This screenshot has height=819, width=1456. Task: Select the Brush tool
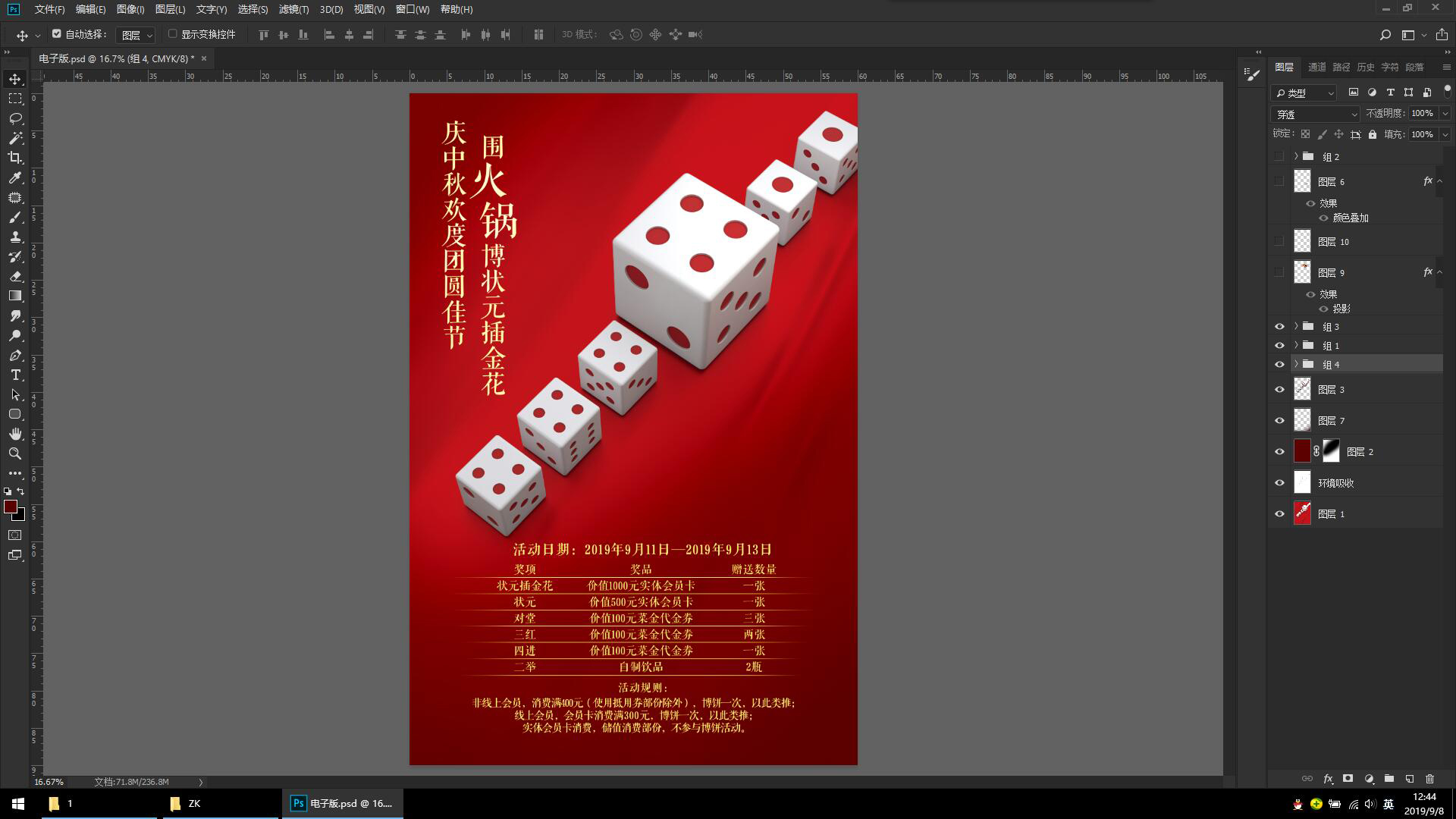click(x=15, y=217)
